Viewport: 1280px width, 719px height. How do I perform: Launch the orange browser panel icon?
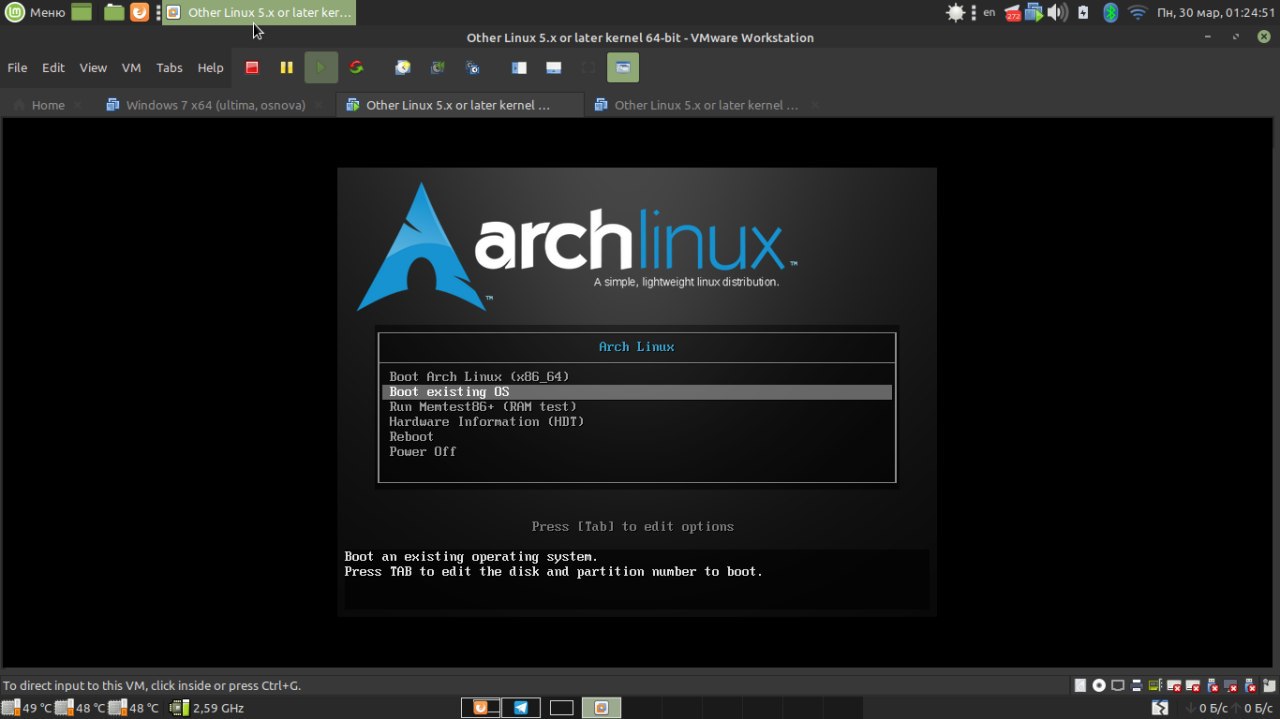(x=140, y=12)
